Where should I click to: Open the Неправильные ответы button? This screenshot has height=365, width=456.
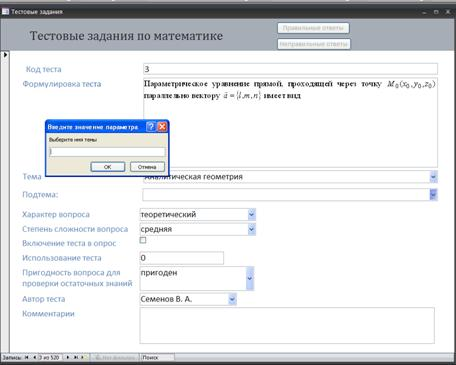coord(314,44)
